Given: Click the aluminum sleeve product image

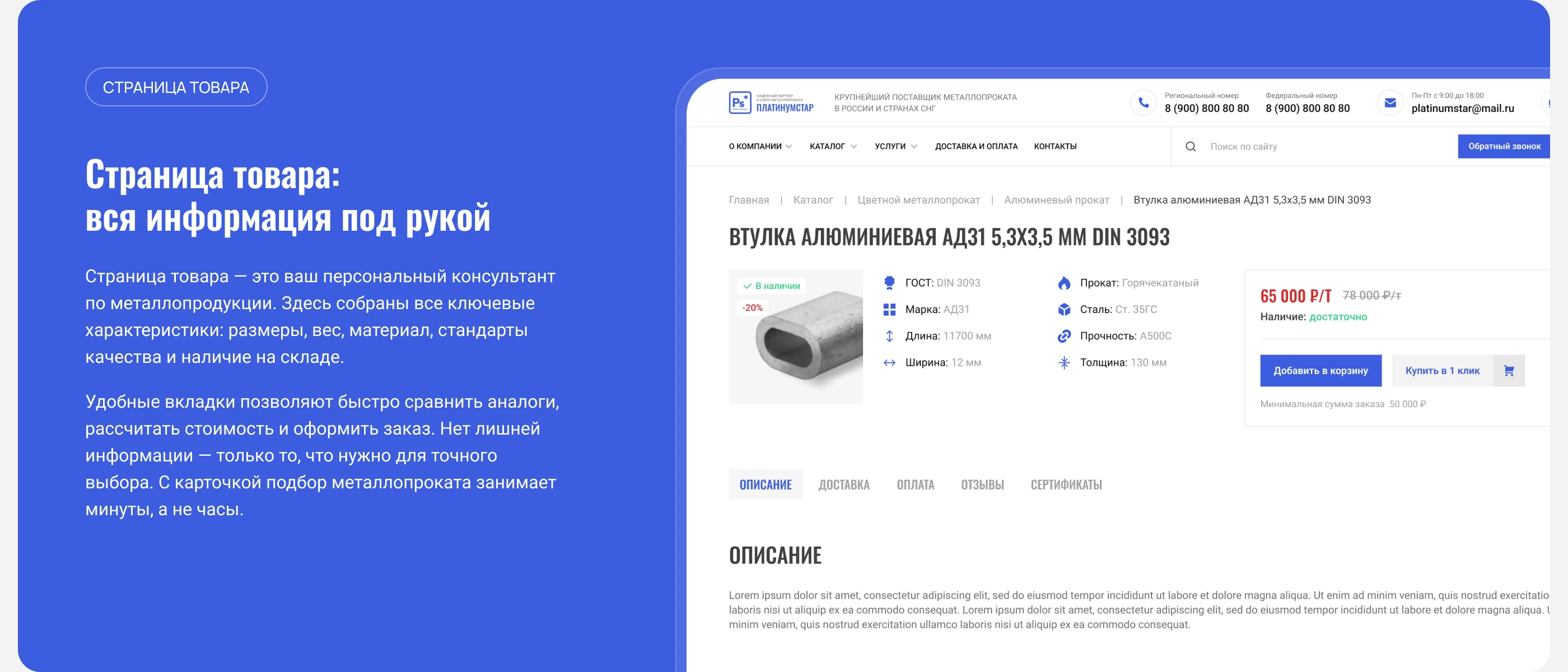Looking at the screenshot, I should point(796,337).
